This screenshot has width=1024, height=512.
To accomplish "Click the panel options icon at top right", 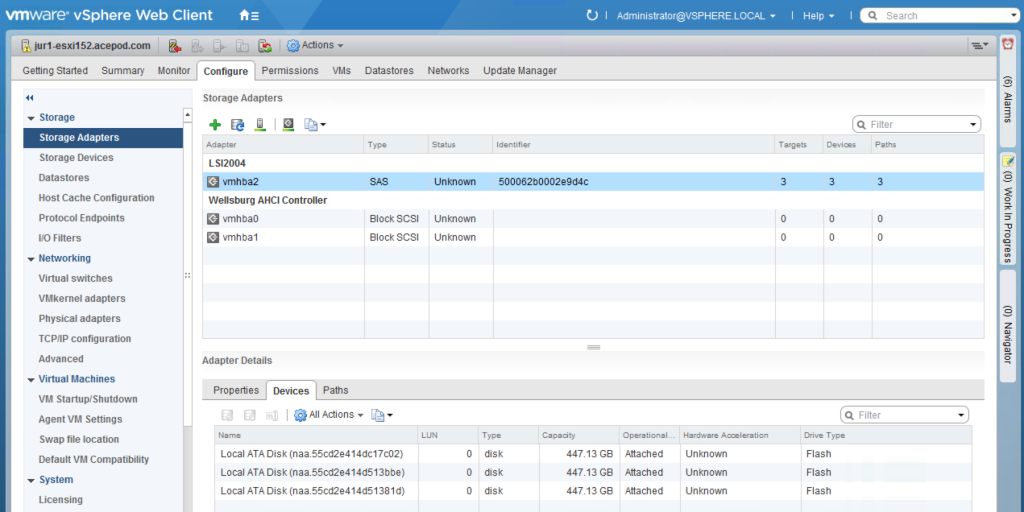I will click(979, 45).
